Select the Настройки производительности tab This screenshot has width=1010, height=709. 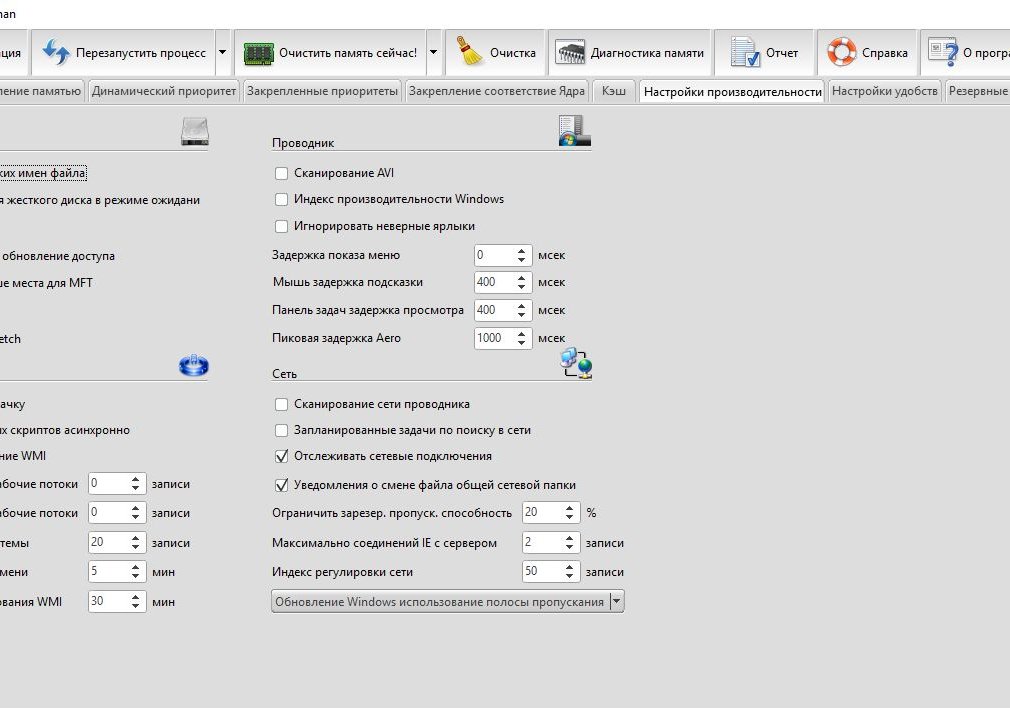click(x=732, y=91)
